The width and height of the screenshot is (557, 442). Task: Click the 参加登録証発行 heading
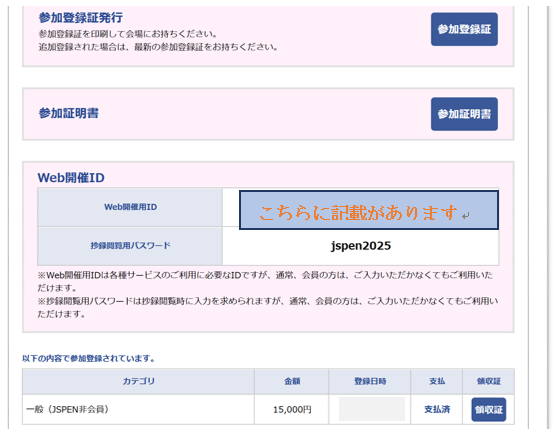pyautogui.click(x=81, y=17)
